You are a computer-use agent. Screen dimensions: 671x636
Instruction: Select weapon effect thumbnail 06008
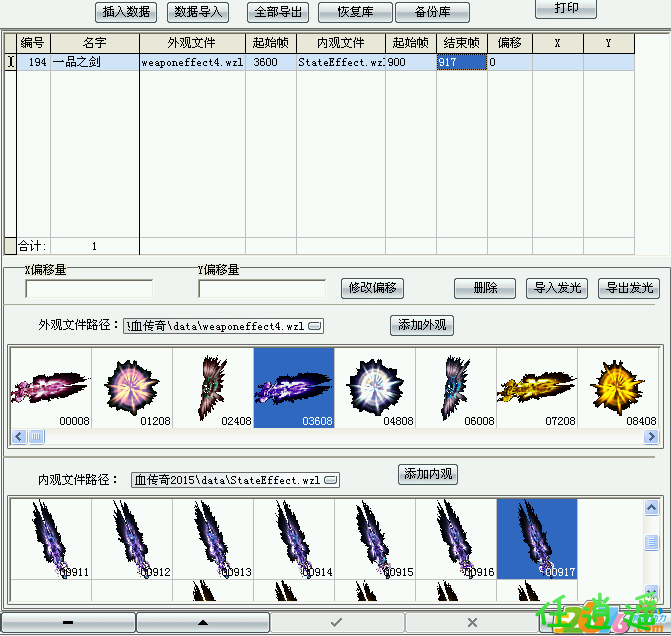click(456, 388)
